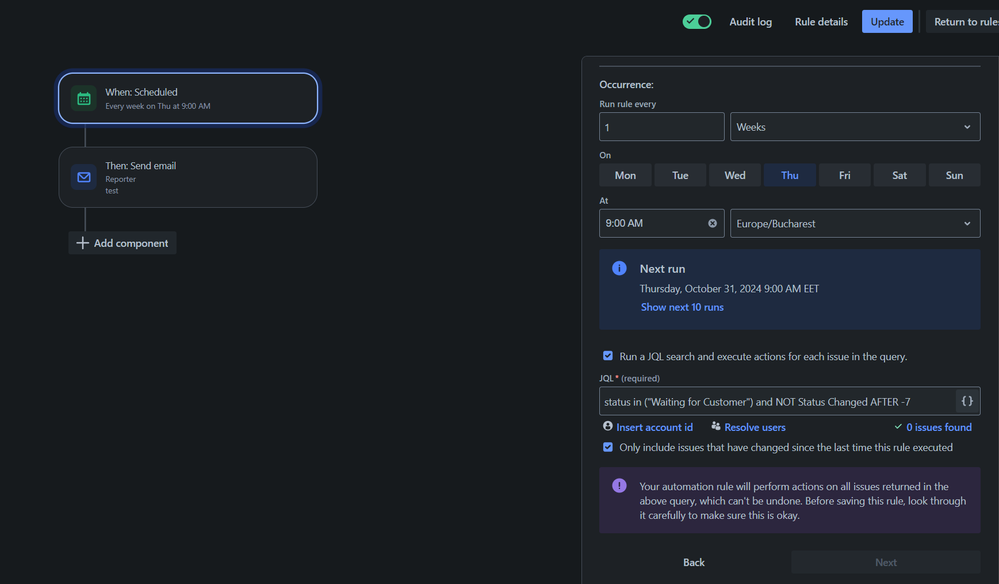This screenshot has width=999, height=584.
Task: Uncheck Run a JQL search checkbox
Action: tap(608, 356)
